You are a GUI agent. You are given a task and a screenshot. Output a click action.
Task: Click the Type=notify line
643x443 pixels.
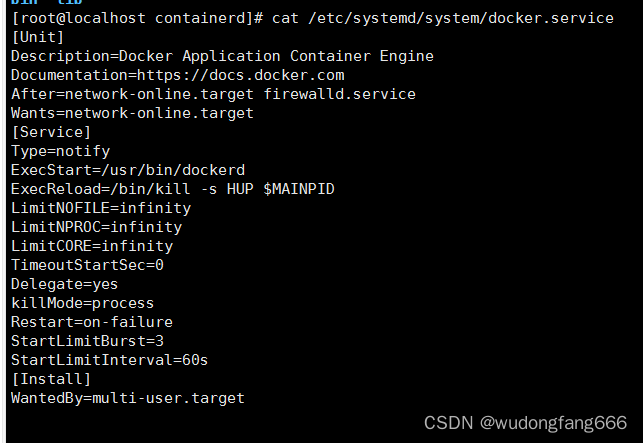click(x=60, y=151)
